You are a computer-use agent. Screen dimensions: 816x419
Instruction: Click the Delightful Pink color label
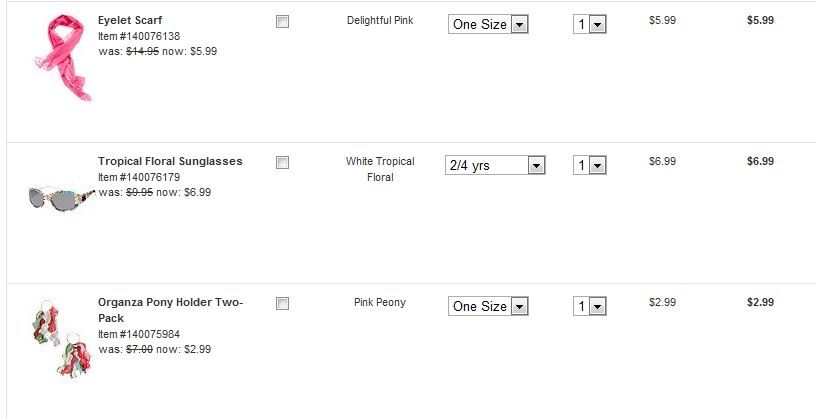[x=380, y=20]
